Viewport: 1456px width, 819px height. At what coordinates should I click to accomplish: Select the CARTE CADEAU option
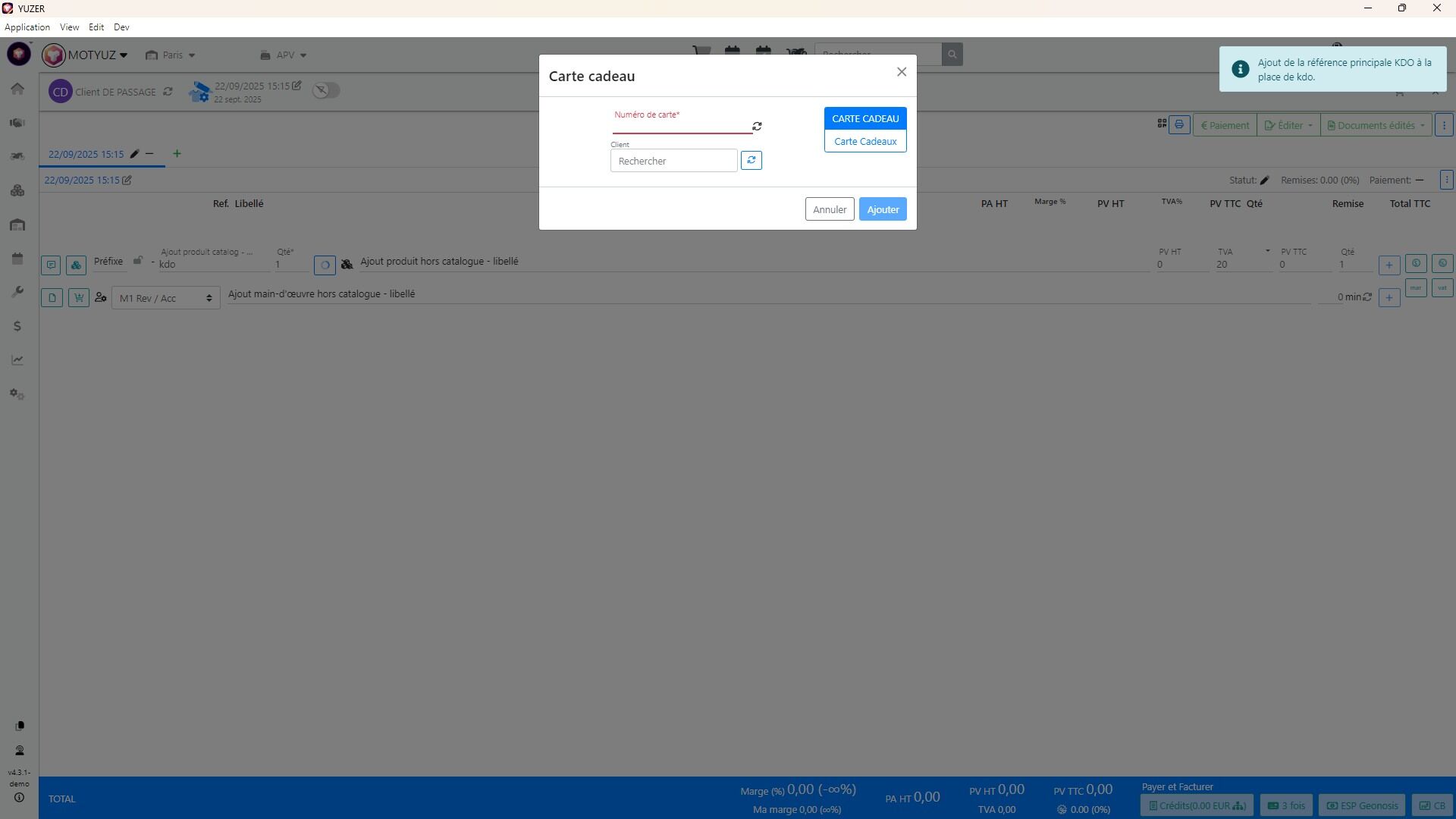[x=864, y=118]
